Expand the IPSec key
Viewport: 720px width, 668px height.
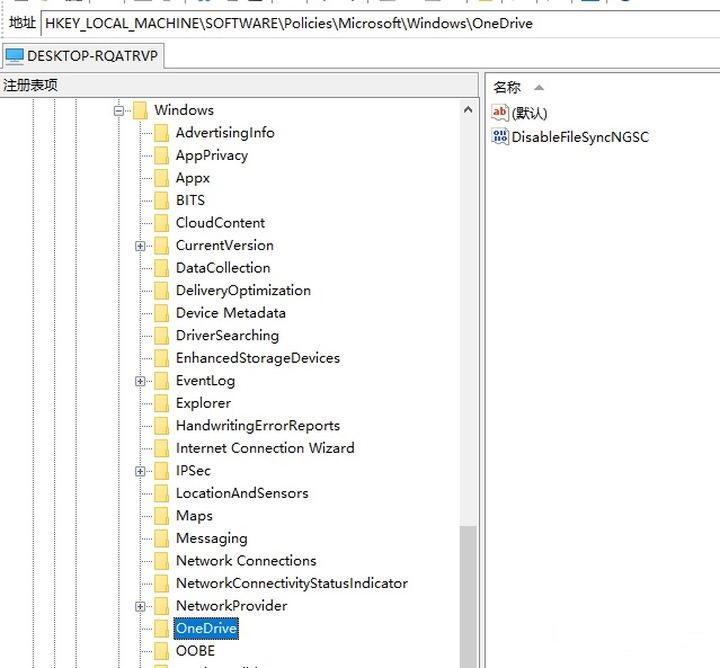[141, 471]
